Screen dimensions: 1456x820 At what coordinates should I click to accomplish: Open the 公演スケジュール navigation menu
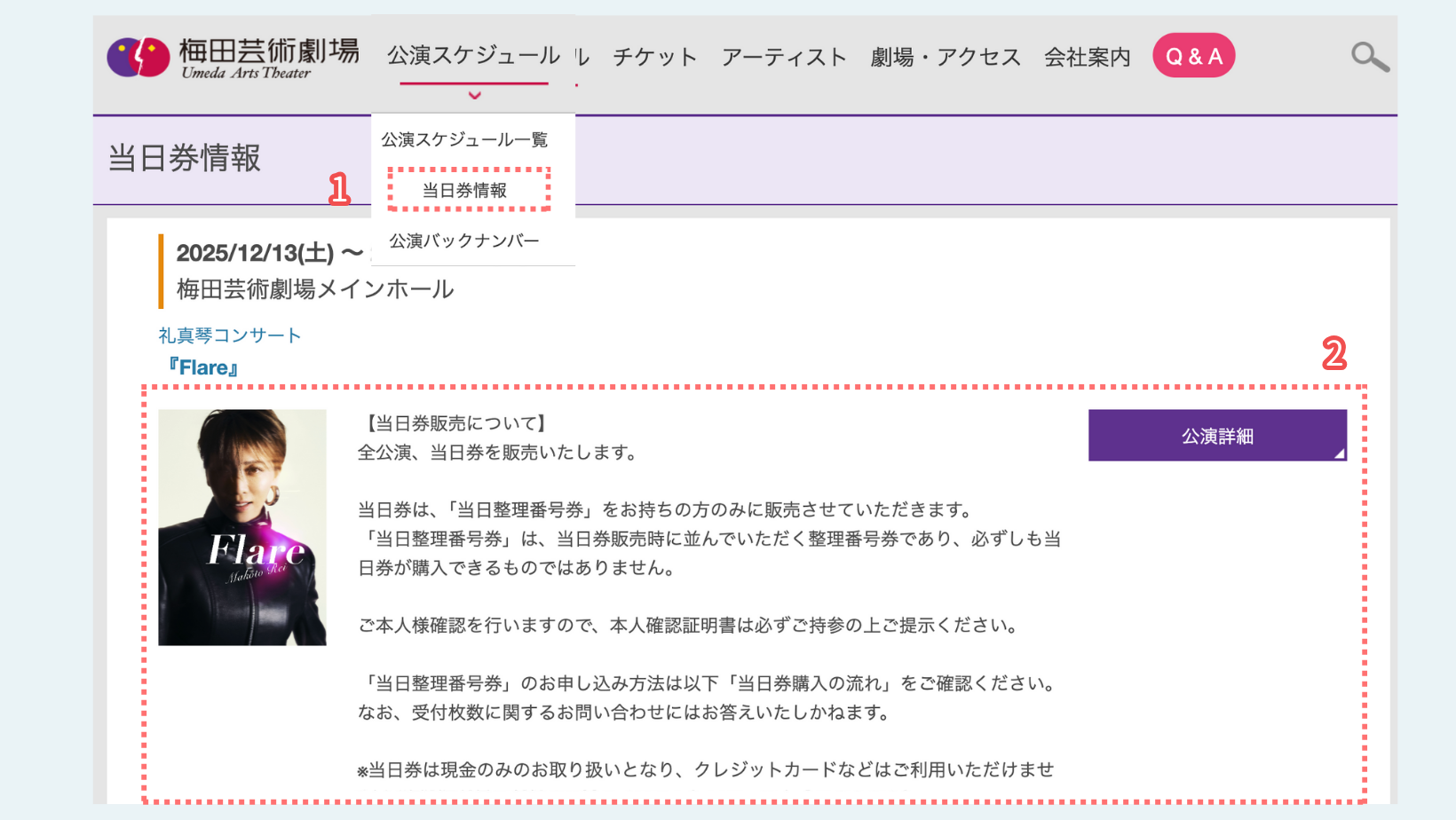click(x=473, y=56)
